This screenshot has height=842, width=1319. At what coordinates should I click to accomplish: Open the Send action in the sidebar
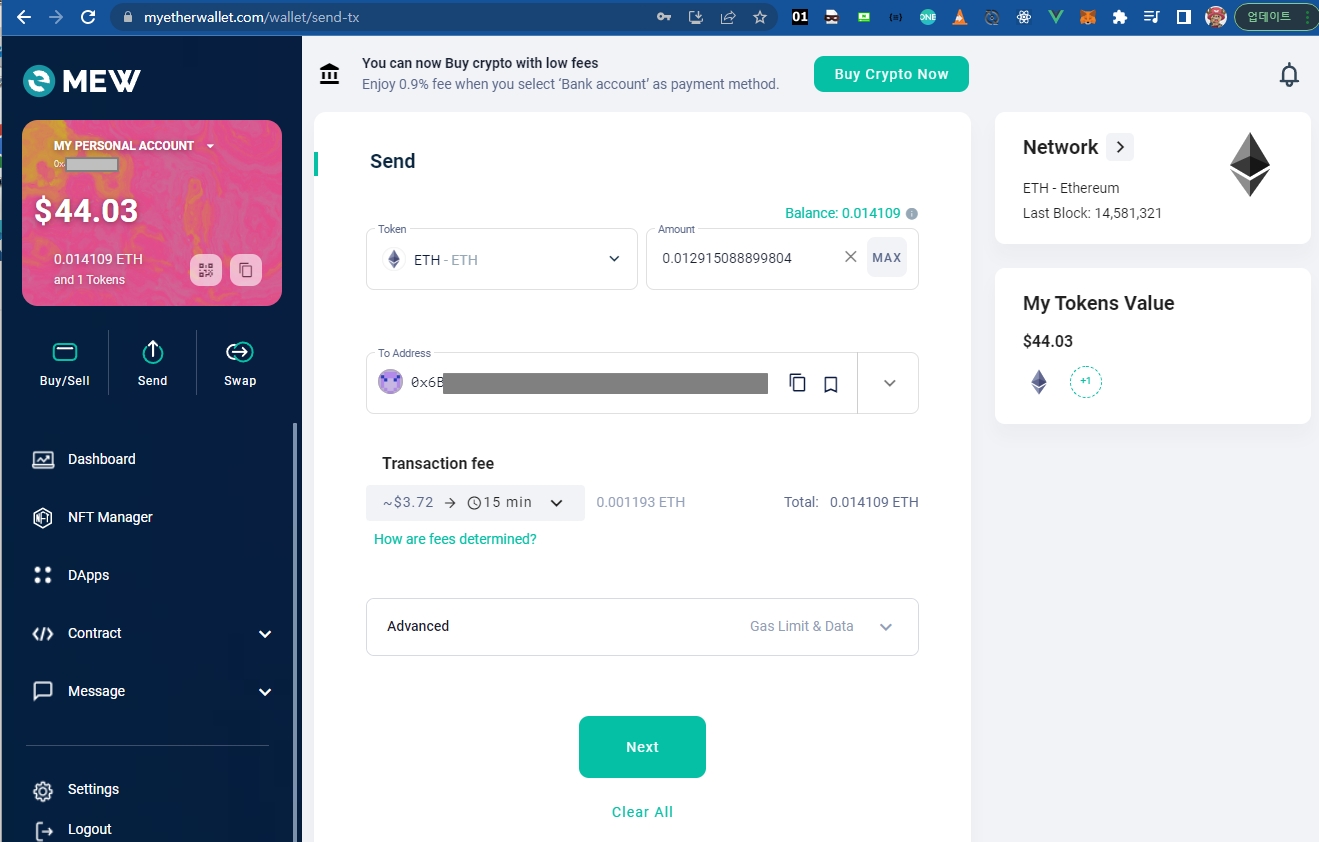pyautogui.click(x=153, y=364)
